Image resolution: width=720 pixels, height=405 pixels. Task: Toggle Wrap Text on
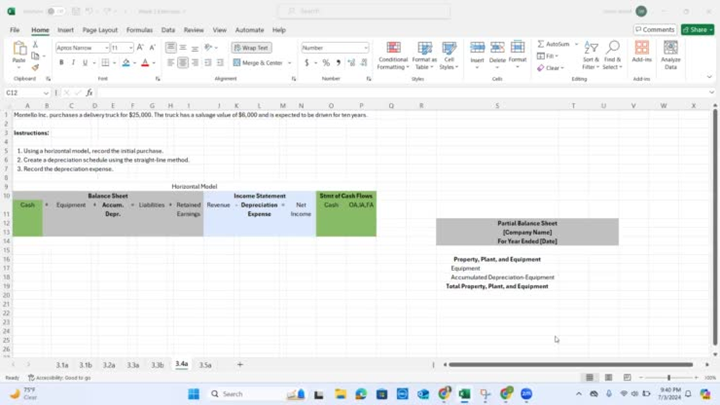click(251, 47)
